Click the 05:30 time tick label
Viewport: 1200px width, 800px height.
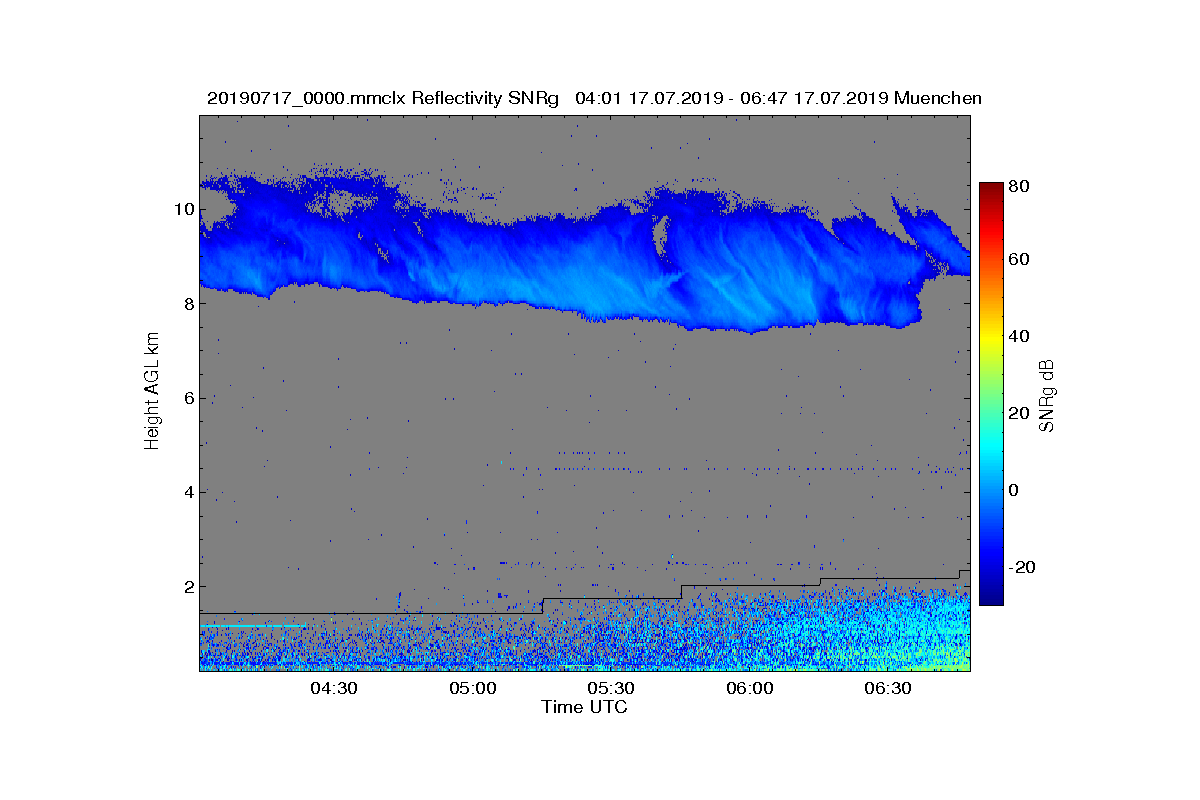(611, 688)
